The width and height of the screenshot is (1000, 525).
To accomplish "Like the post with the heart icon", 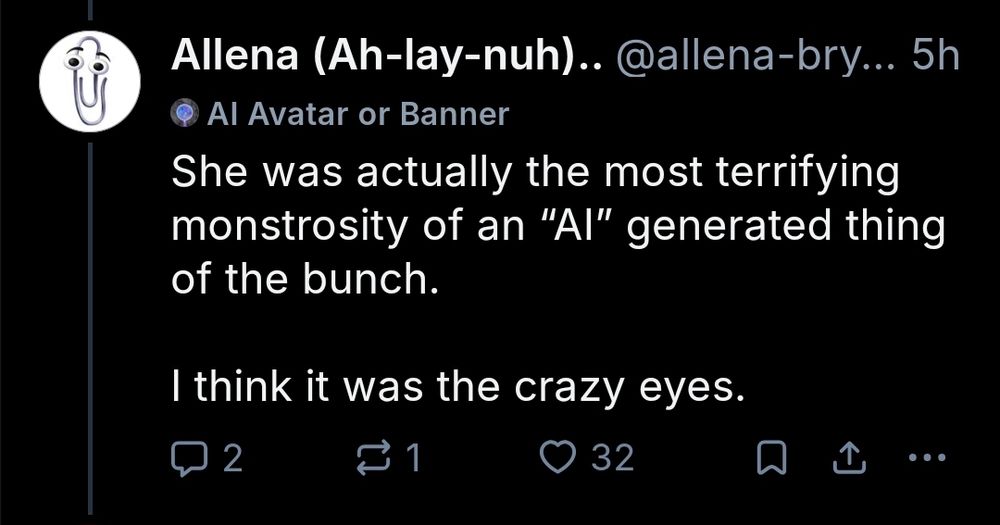I will (553, 458).
